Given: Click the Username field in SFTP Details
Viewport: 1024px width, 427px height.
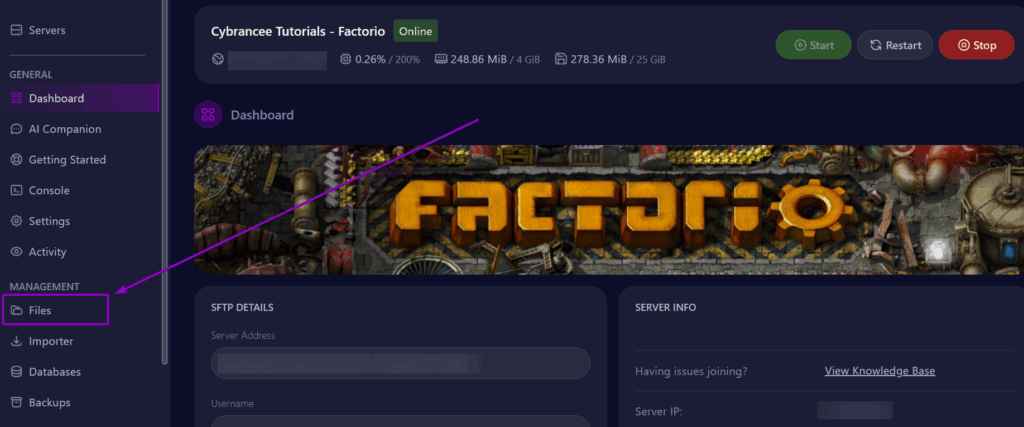Looking at the screenshot, I should coord(400,421).
